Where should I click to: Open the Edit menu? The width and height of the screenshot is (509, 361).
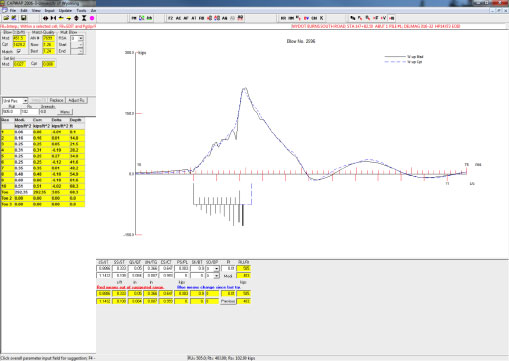click(24, 11)
